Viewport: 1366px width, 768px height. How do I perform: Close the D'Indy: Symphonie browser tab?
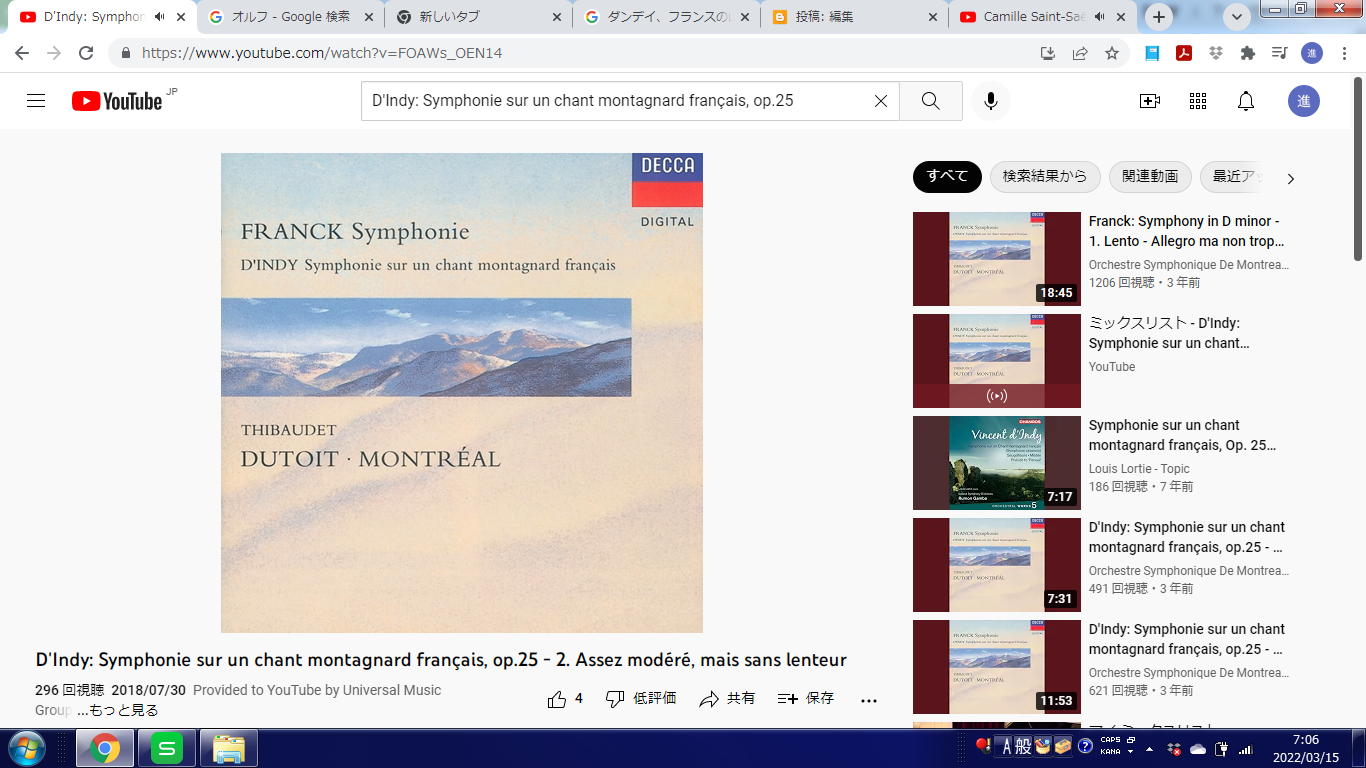click(x=181, y=17)
